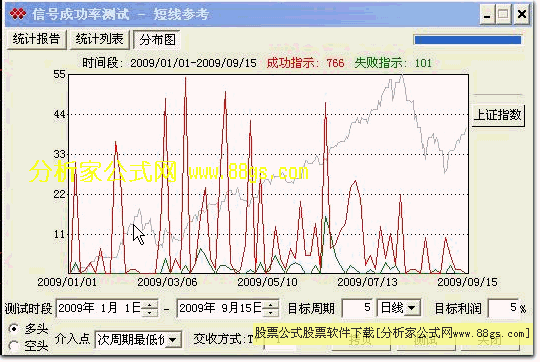Click the 失败指示: 101 label
This screenshot has width=540, height=362.
pyautogui.click(x=393, y=63)
